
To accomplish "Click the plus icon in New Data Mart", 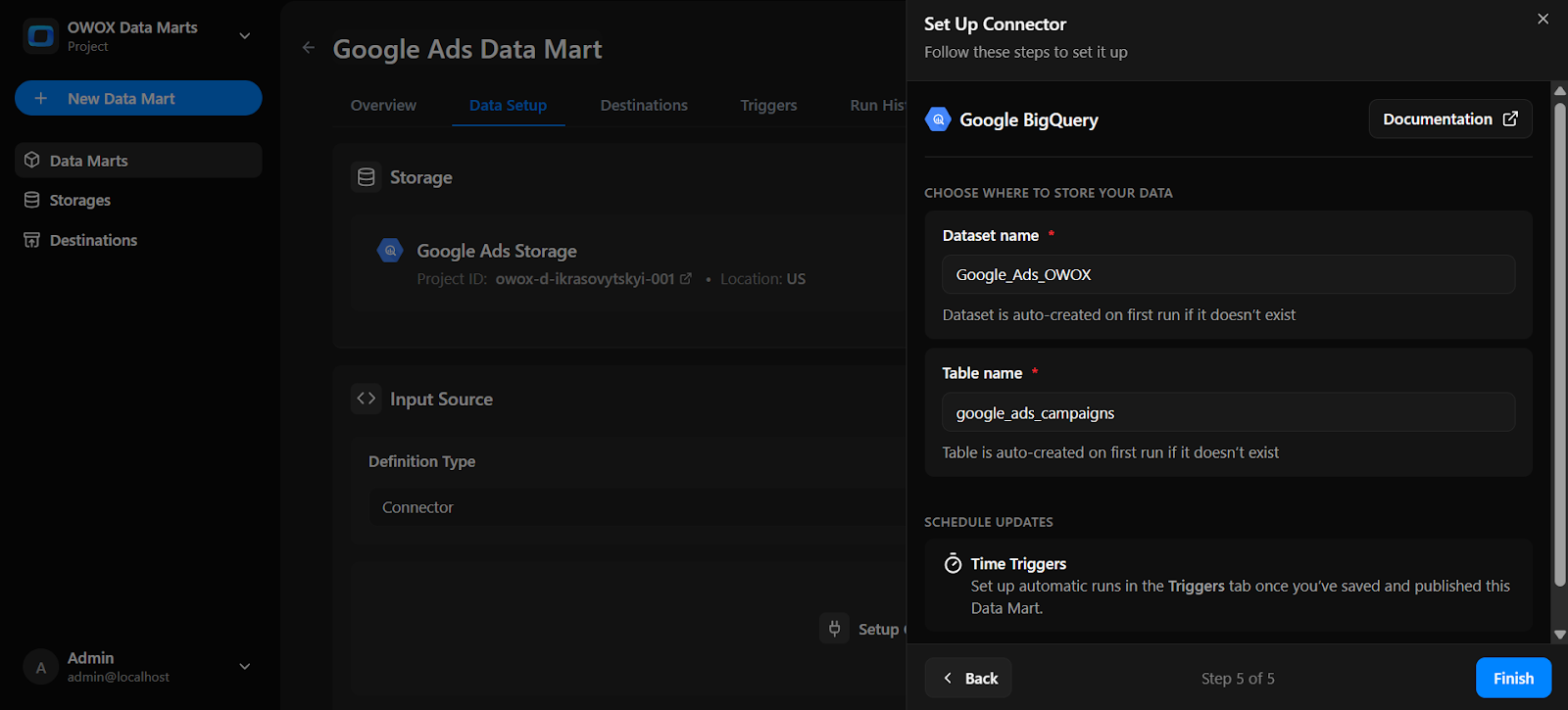I will coord(41,98).
